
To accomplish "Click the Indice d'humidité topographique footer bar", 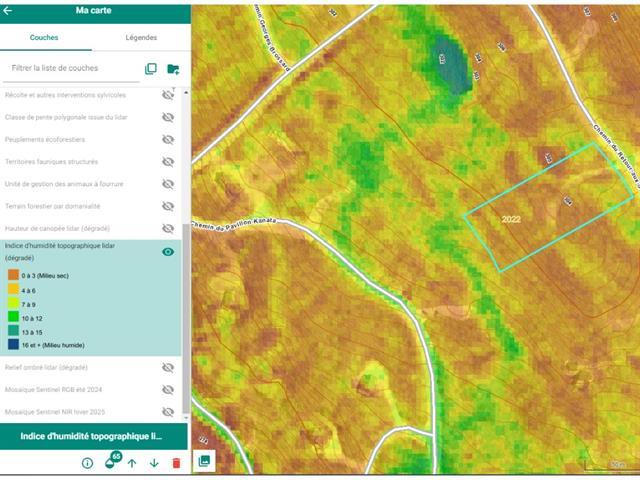I will (x=94, y=436).
